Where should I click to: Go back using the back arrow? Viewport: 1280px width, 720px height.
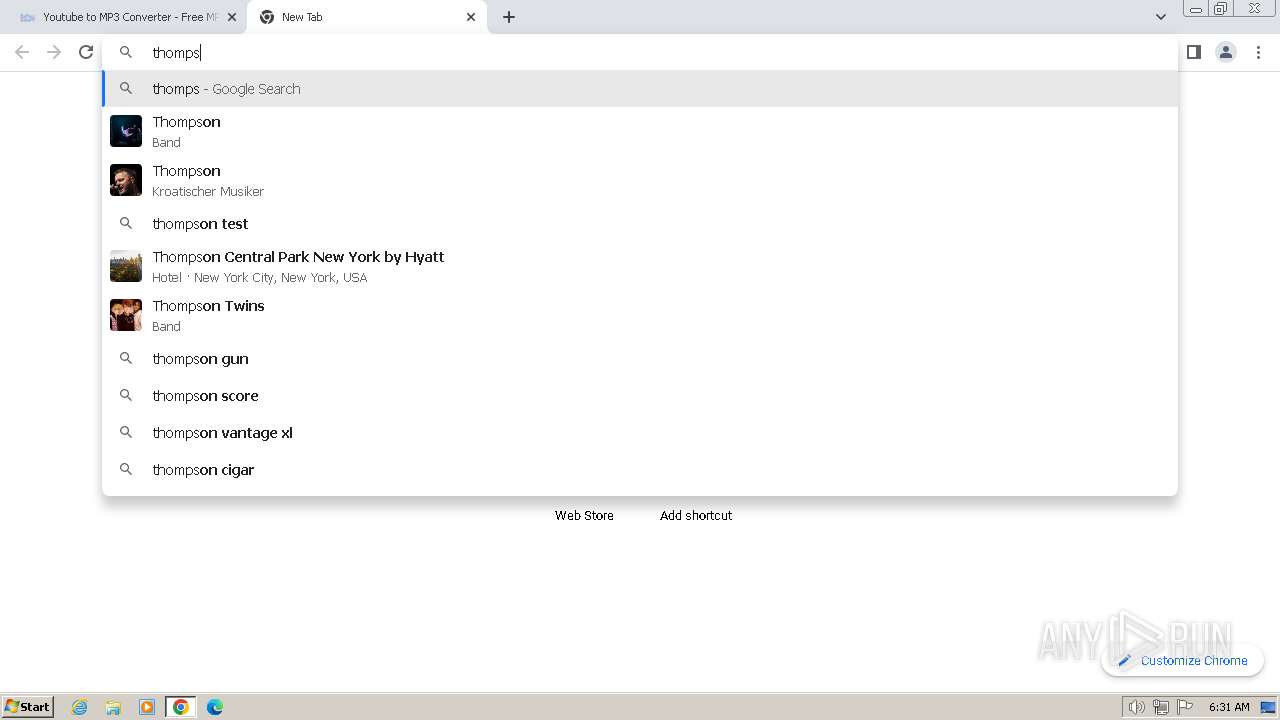[22, 52]
